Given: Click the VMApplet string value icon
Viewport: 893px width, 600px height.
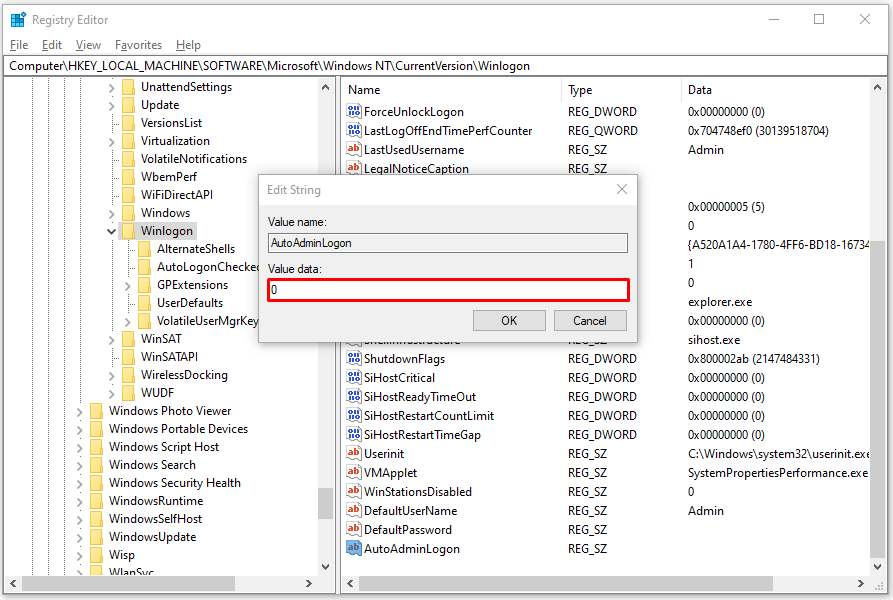Looking at the screenshot, I should [x=354, y=472].
